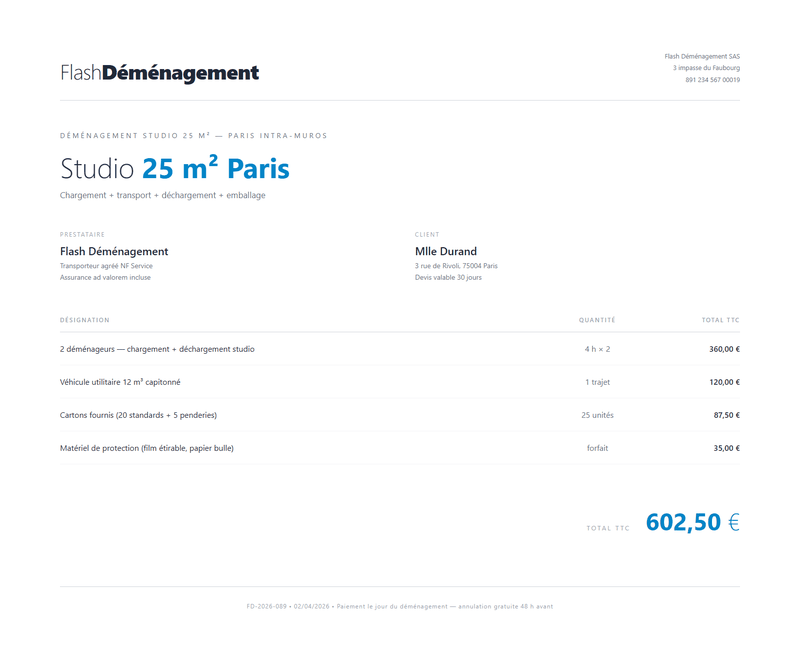
Task: Click the 'TOTAL TTC' label beside grand total
Action: [608, 528]
